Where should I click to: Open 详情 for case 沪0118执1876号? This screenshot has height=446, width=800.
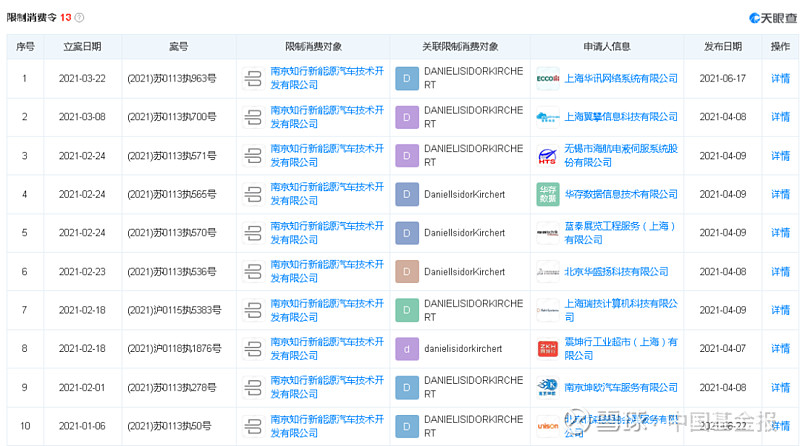pyautogui.click(x=780, y=349)
